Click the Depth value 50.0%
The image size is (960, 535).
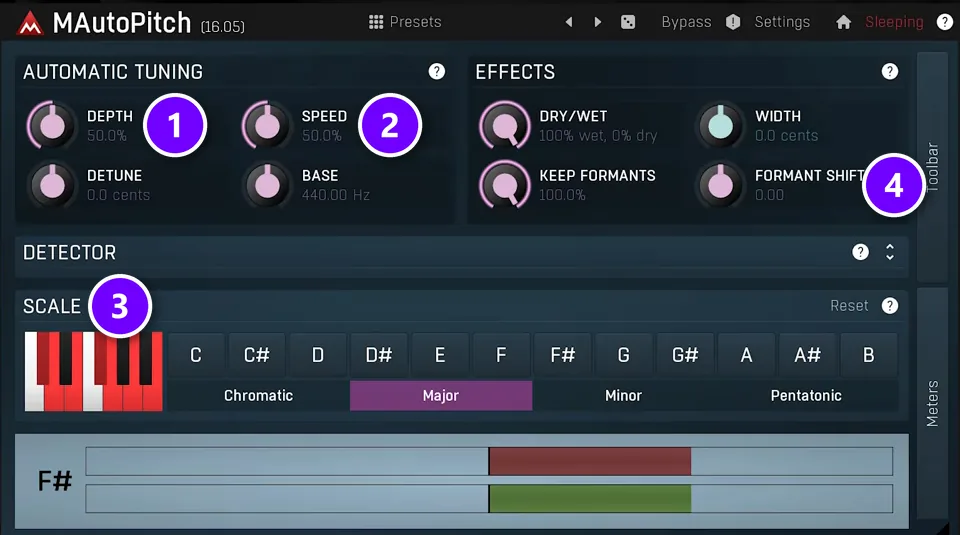(107, 135)
